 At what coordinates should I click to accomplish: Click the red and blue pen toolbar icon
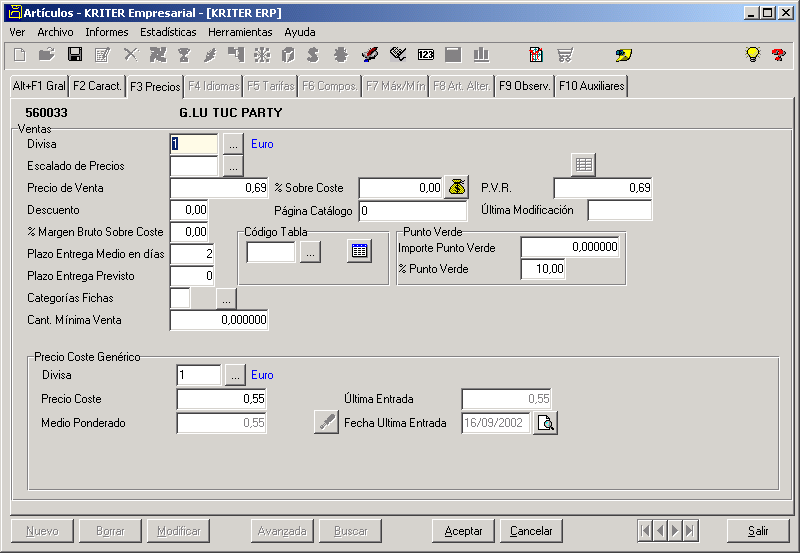[x=370, y=55]
